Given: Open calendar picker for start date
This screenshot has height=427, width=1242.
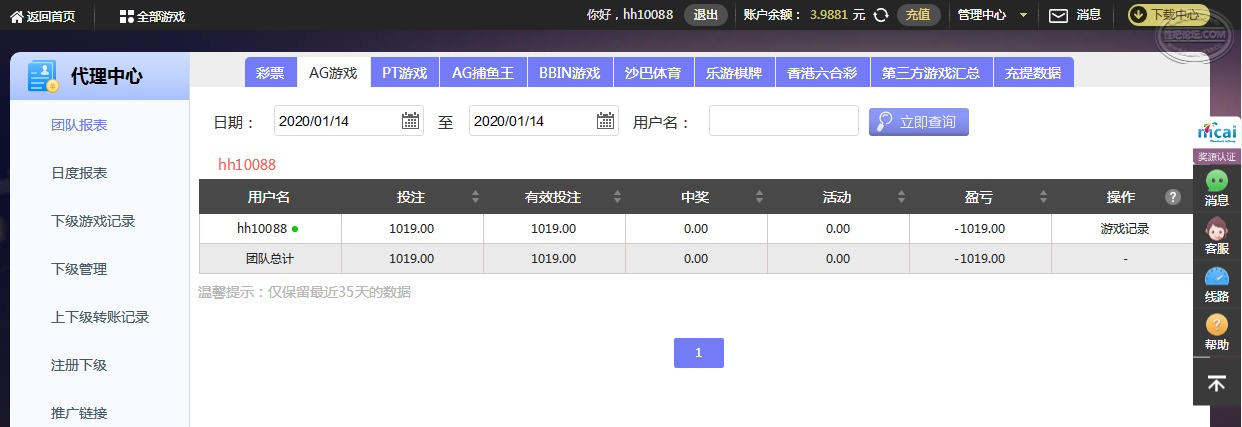Looking at the screenshot, I should point(410,121).
